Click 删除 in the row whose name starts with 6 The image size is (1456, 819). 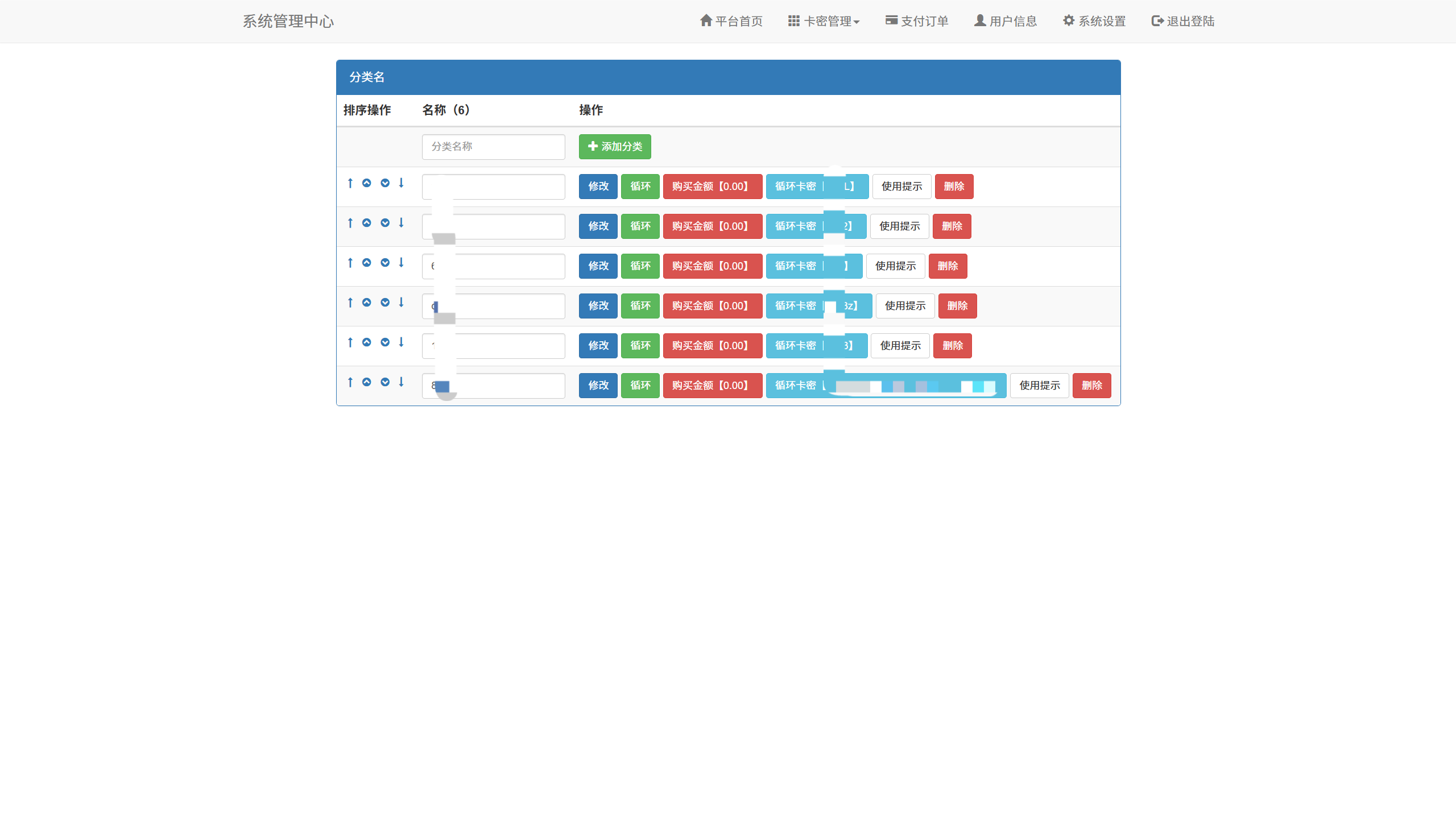click(948, 266)
